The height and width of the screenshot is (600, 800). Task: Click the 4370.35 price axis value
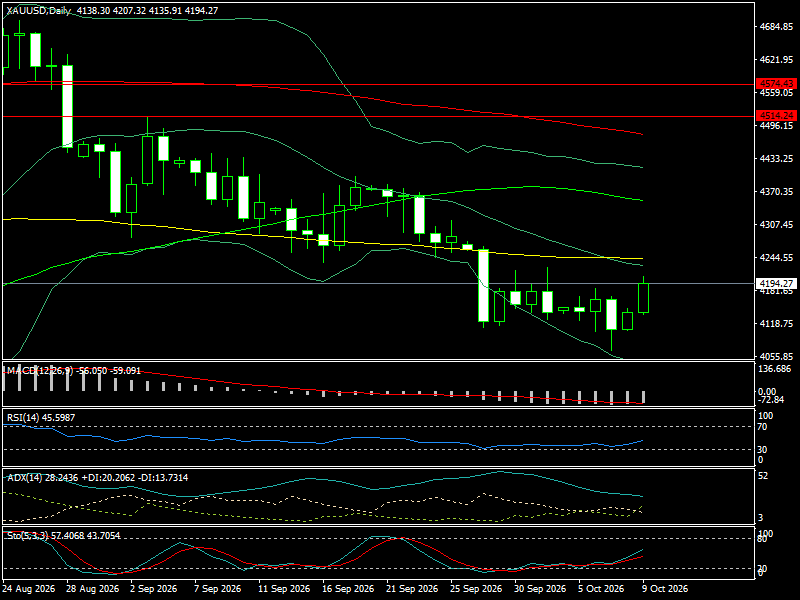[x=776, y=191]
